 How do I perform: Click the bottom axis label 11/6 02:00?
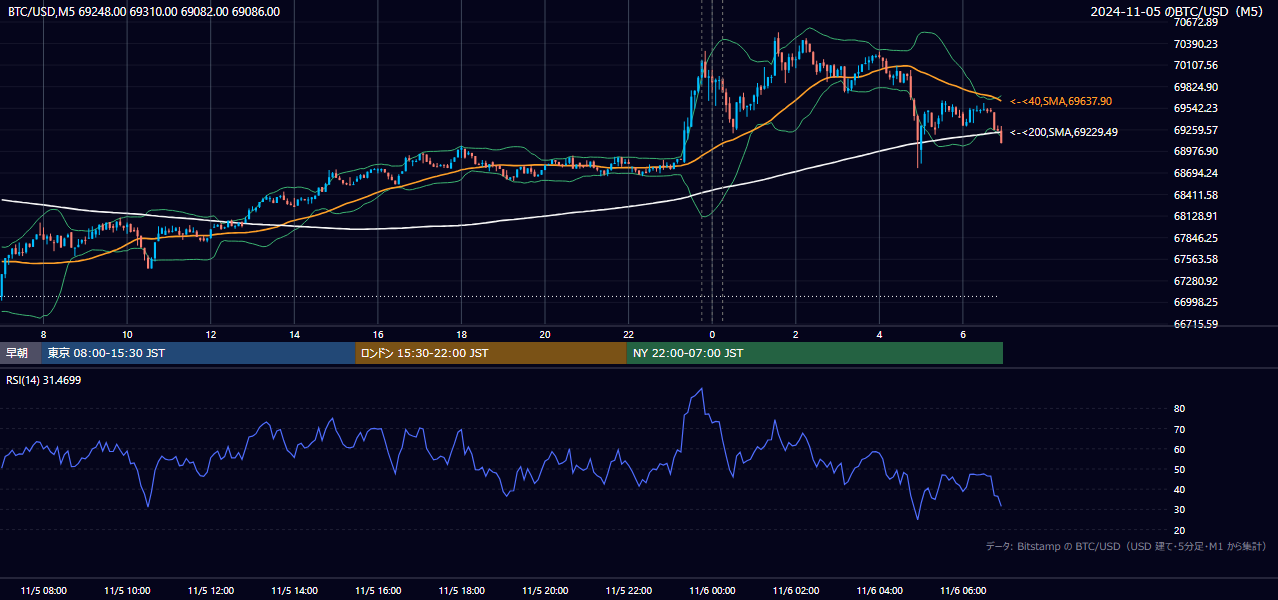pos(795,590)
